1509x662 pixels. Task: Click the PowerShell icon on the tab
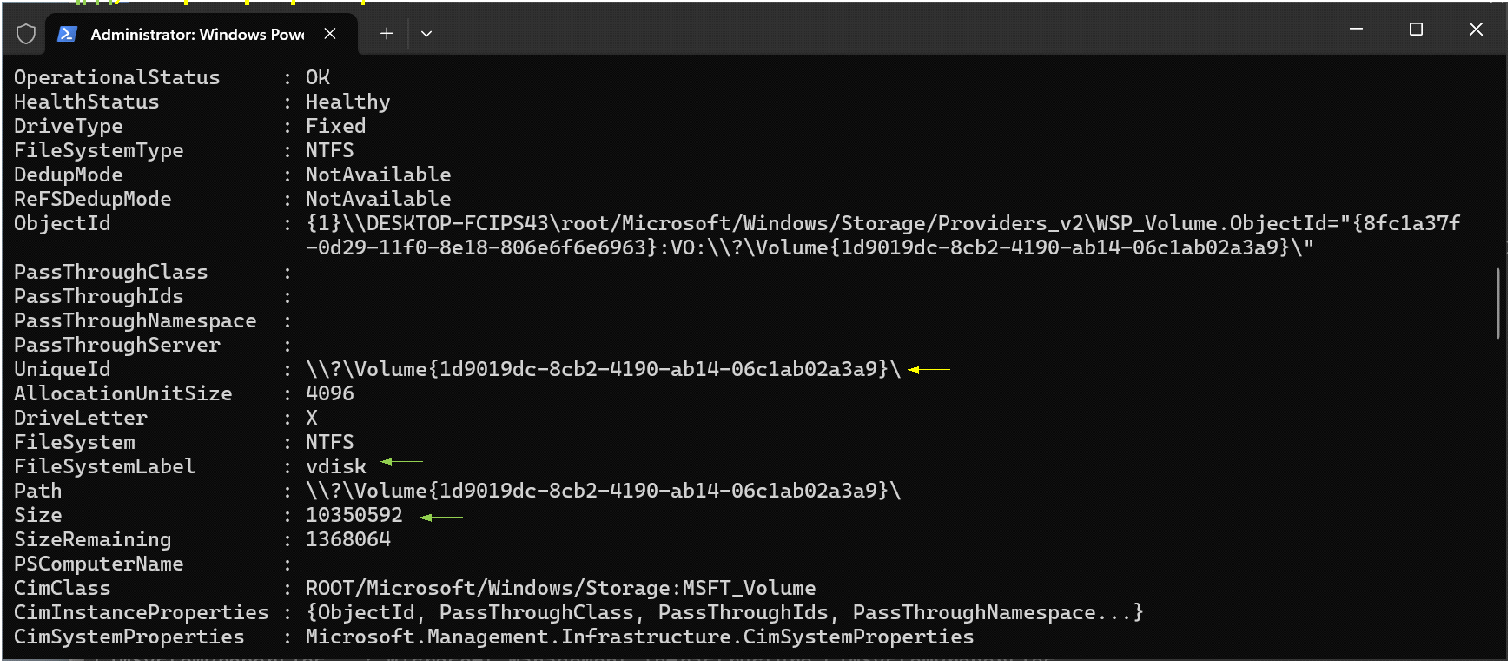(x=67, y=33)
